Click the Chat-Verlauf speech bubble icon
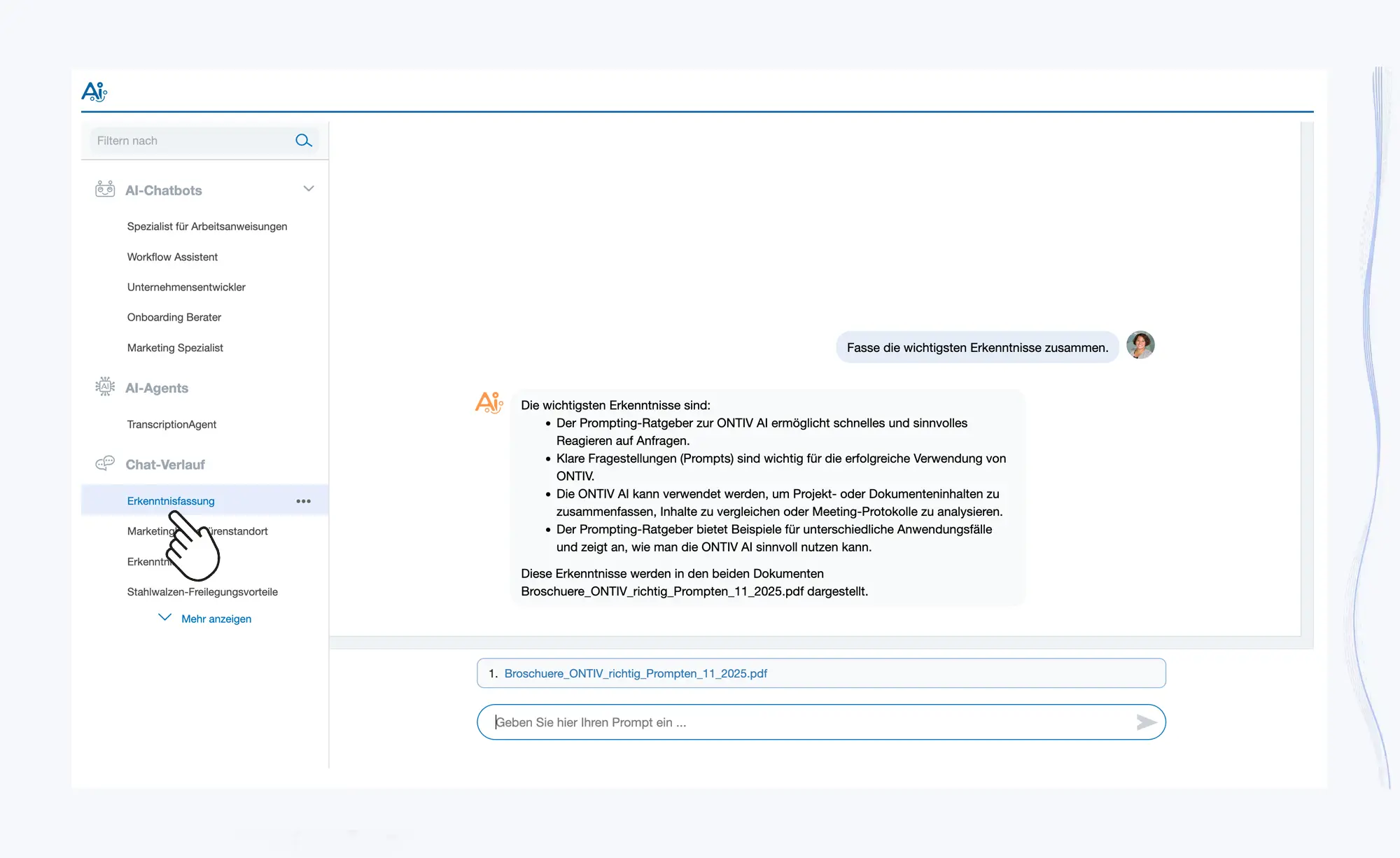This screenshot has width=1400, height=858. pos(105,463)
